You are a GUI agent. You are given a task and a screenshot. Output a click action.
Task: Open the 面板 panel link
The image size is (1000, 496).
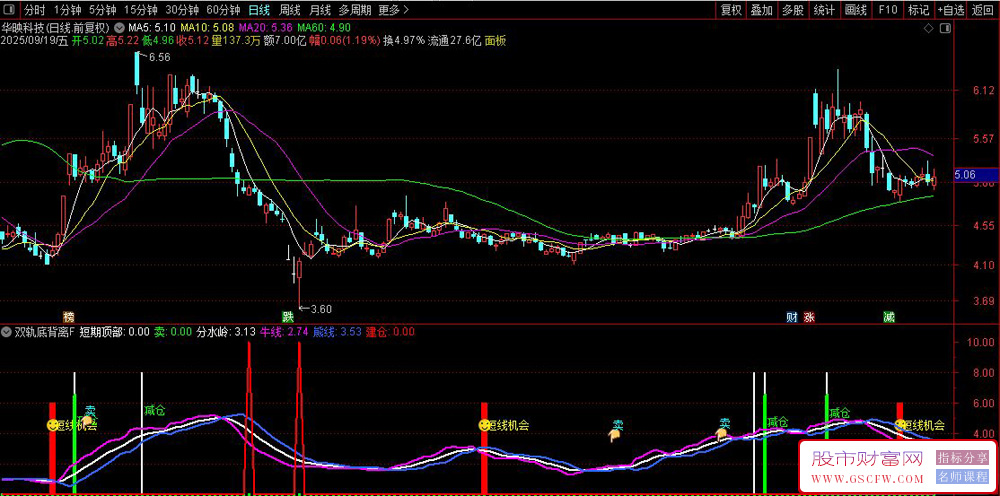tap(496, 41)
